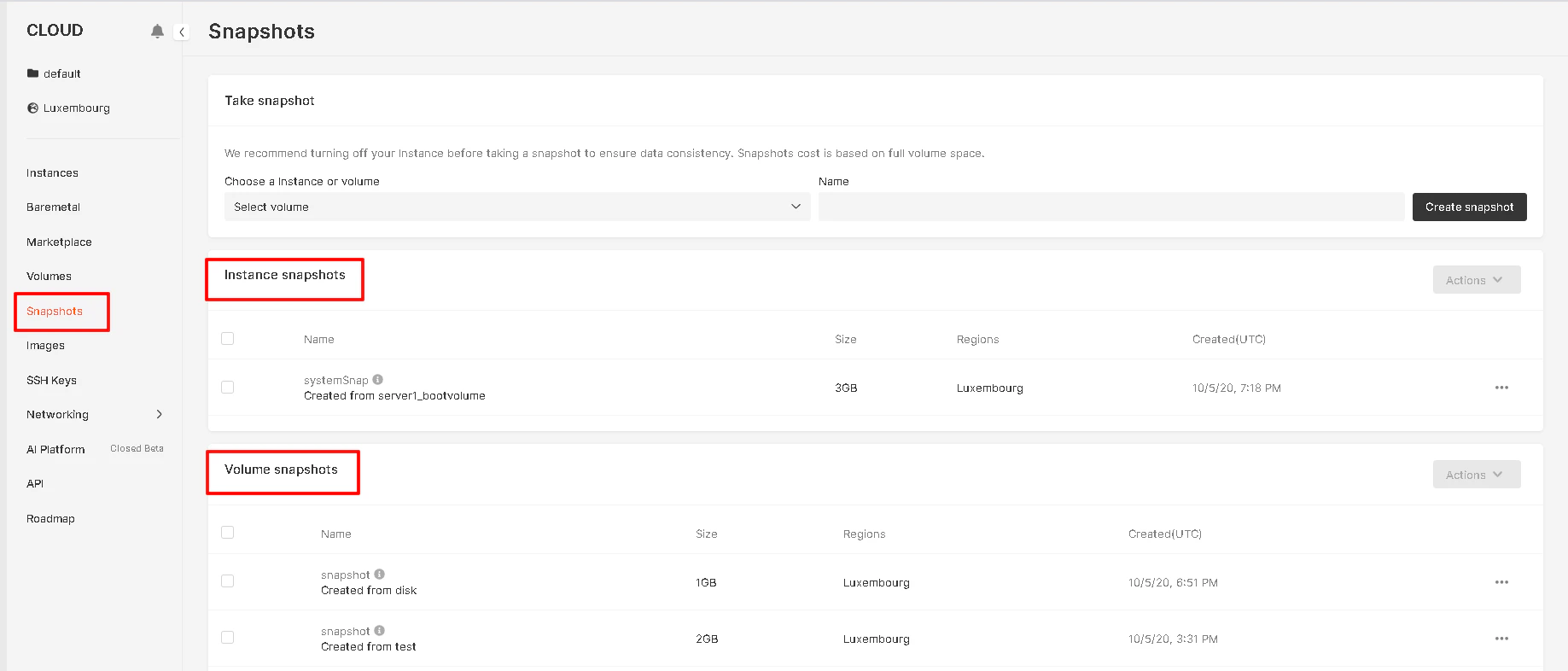Screen dimensions: 1568x671
Task: Open the Select volume dropdown
Action: pyautogui.click(x=517, y=207)
